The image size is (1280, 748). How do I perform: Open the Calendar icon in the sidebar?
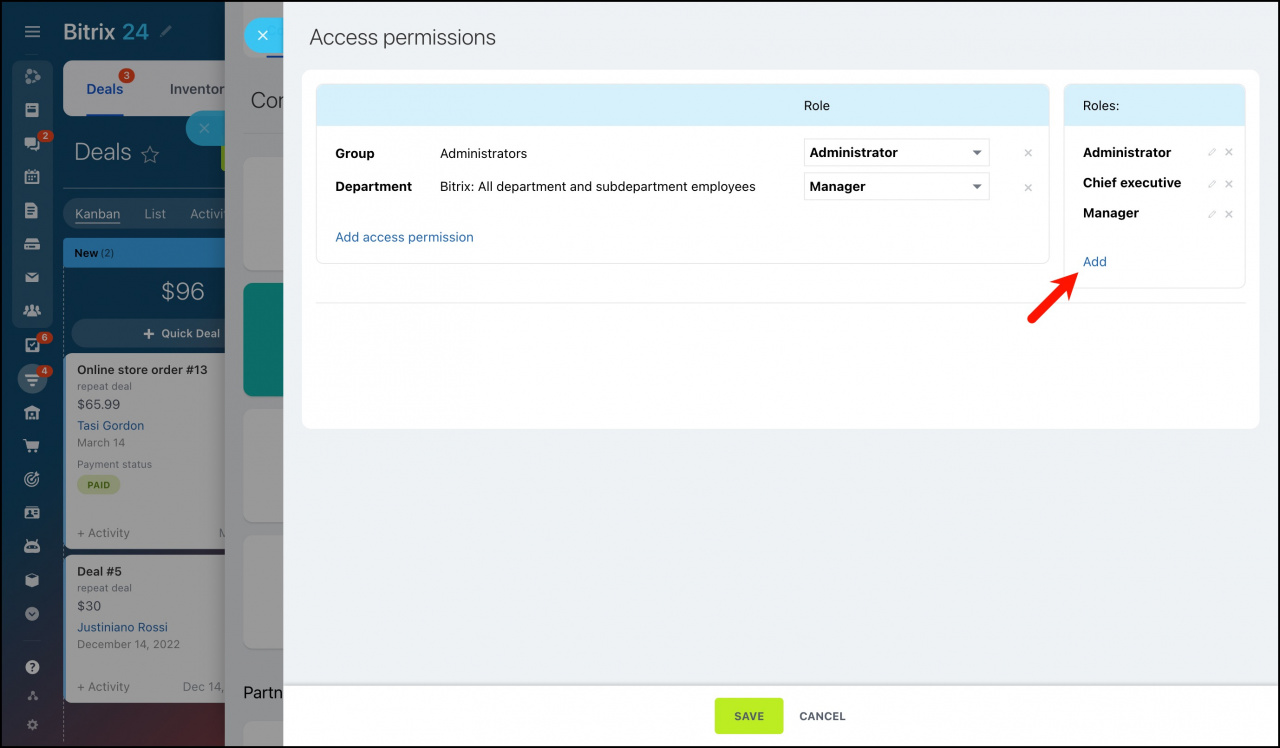pyautogui.click(x=32, y=177)
